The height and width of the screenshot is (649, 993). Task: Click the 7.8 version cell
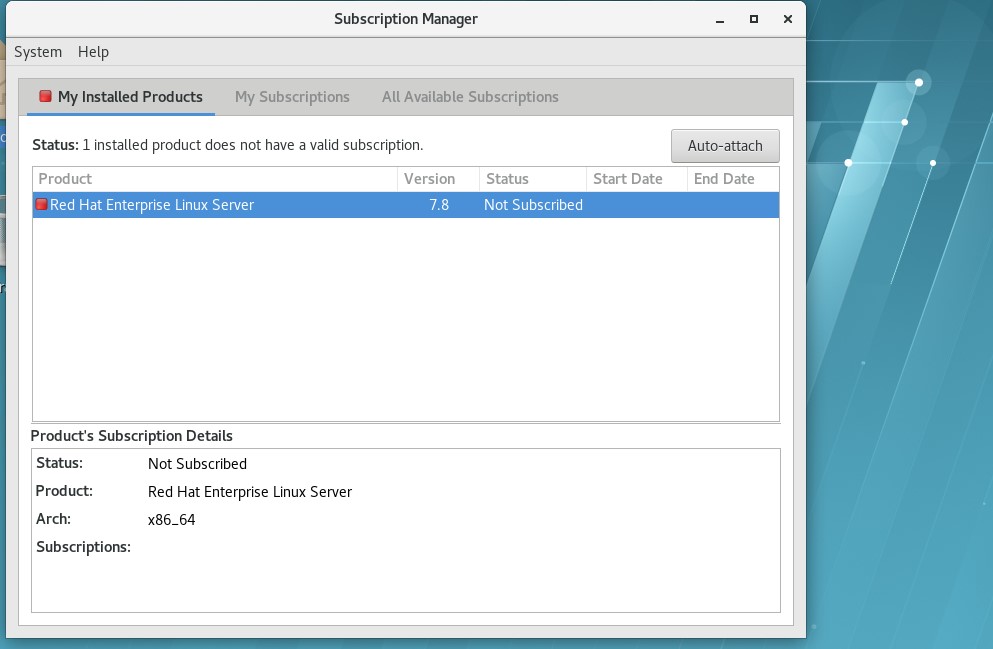[439, 205]
